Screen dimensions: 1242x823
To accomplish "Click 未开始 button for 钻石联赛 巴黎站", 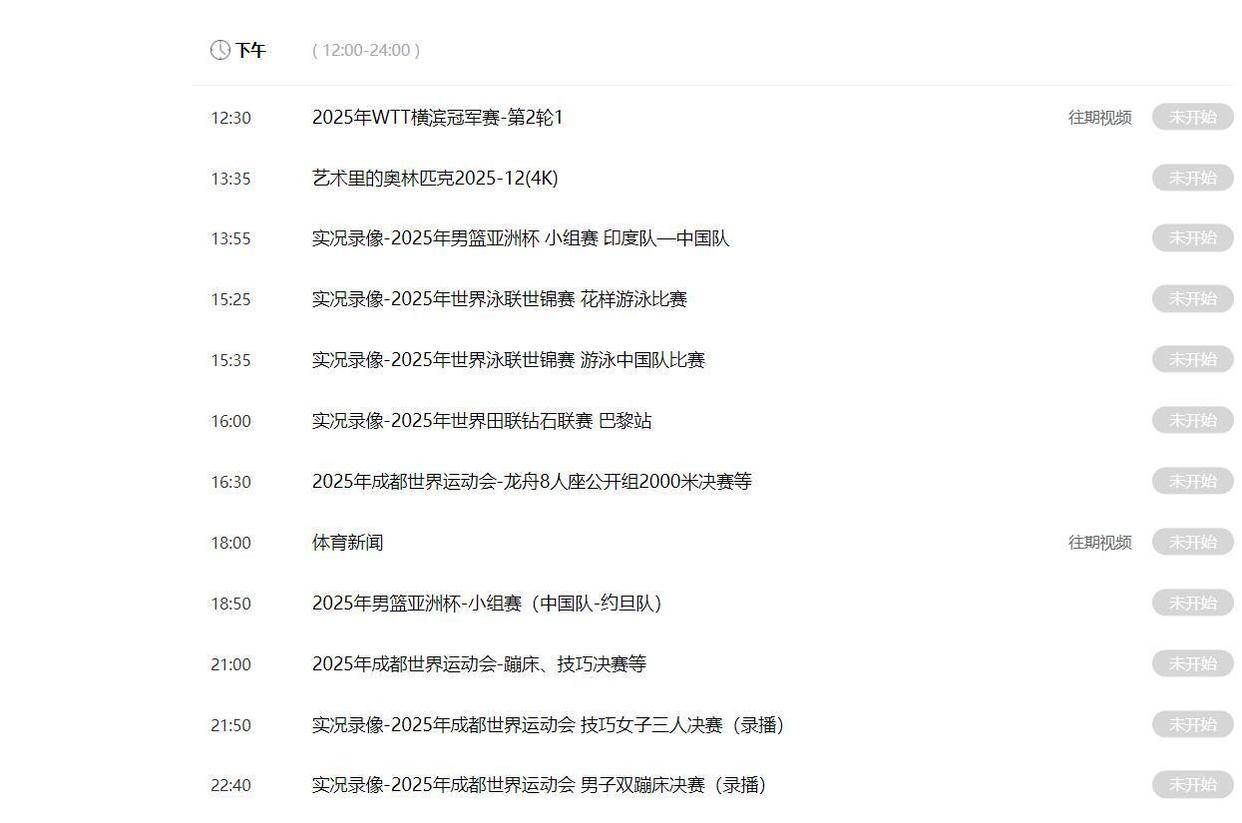I will click(1192, 421).
